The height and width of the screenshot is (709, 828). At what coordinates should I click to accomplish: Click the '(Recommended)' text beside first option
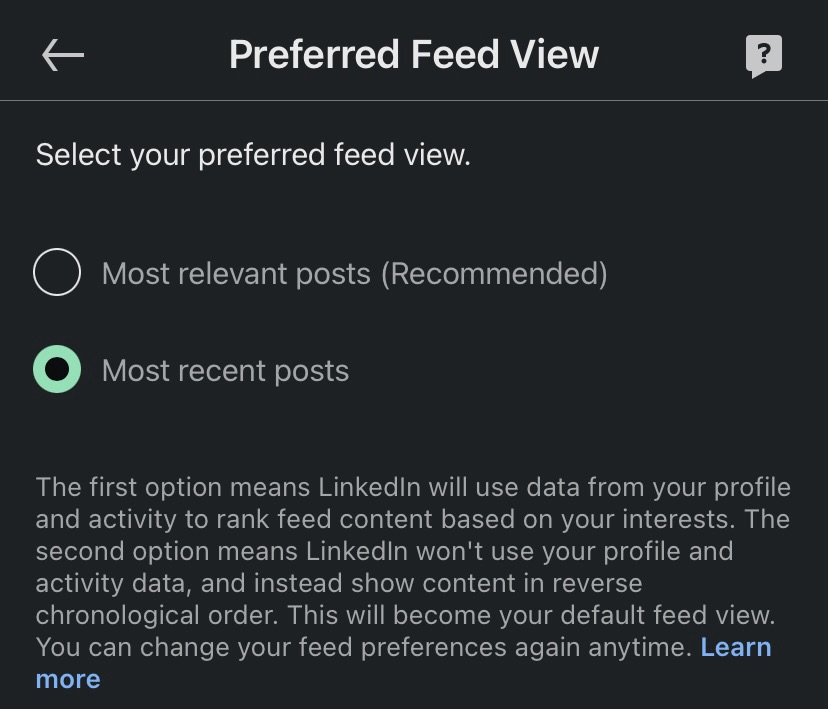tap(493, 273)
